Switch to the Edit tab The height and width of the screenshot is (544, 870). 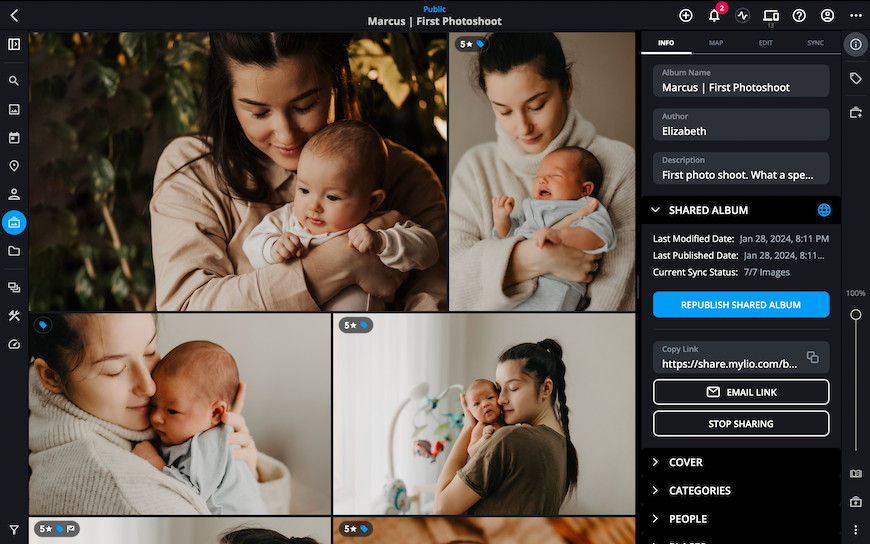click(766, 43)
